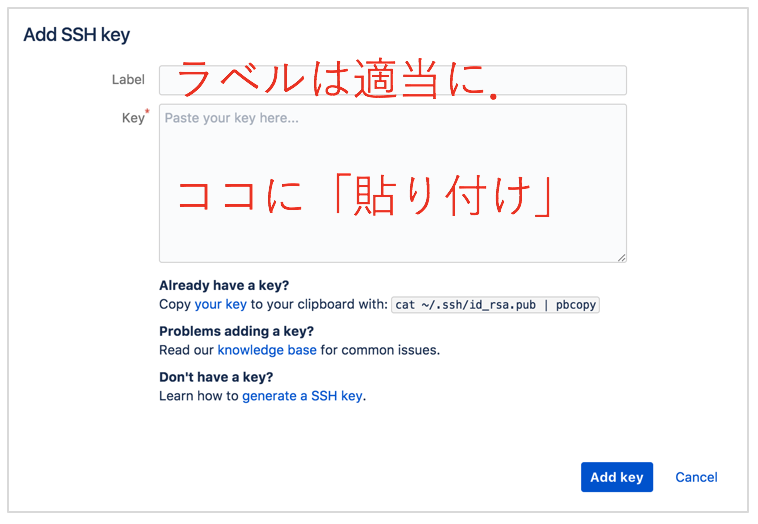758x524 pixels.
Task: Click the 'Don't have a key?' heading
Action: pyautogui.click(x=216, y=377)
